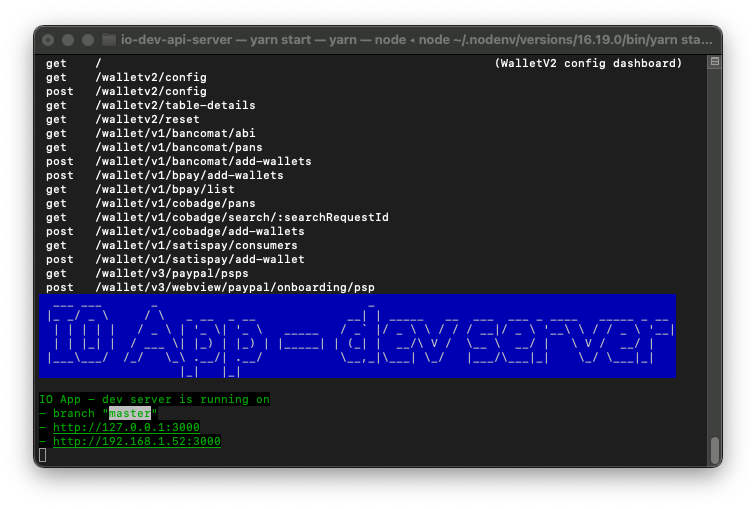Image resolution: width=756 pixels, height=509 pixels.
Task: Click the folder proxy icon in title bar
Action: point(109,40)
